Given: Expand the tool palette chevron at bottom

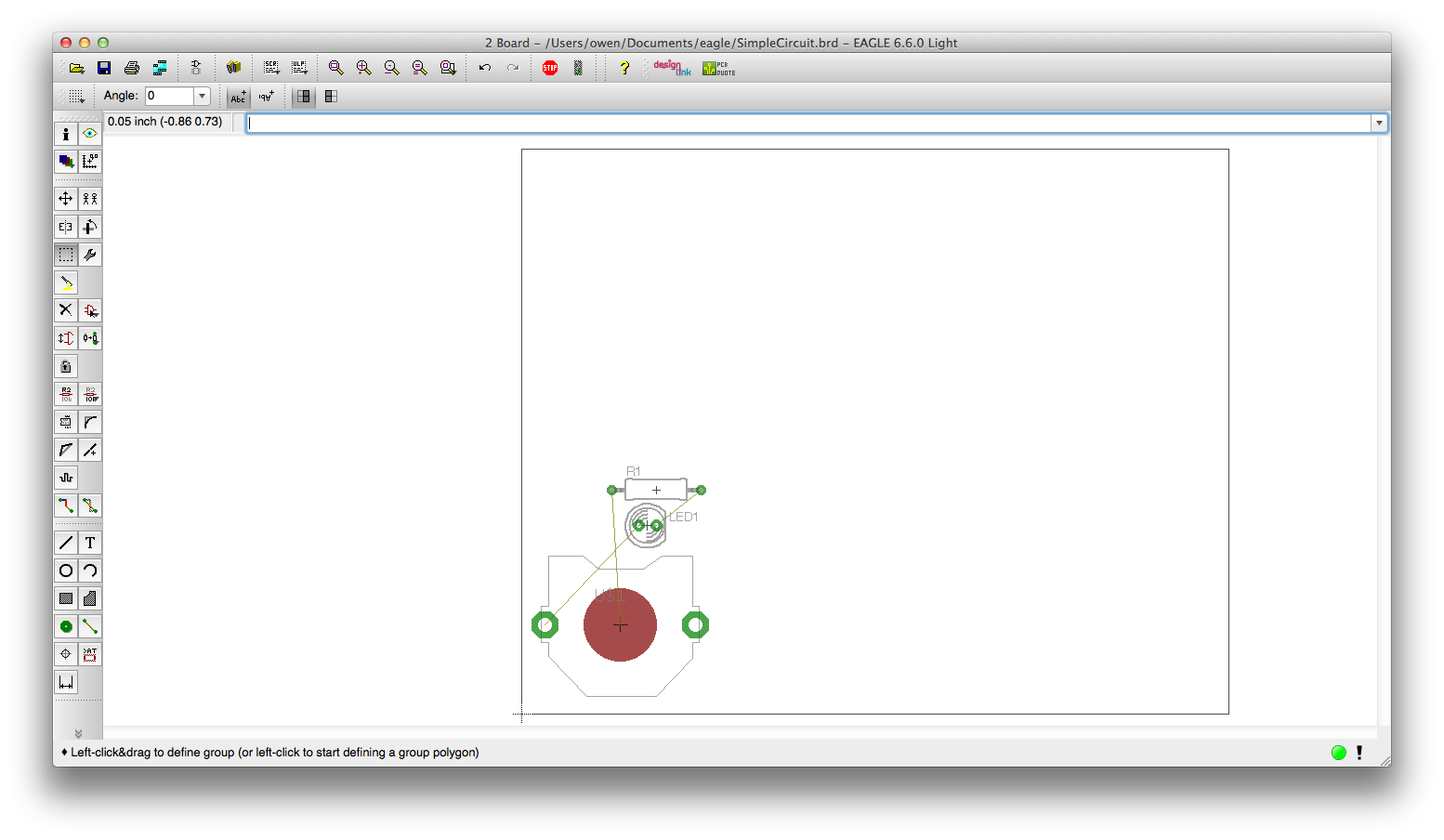Looking at the screenshot, I should (x=78, y=733).
